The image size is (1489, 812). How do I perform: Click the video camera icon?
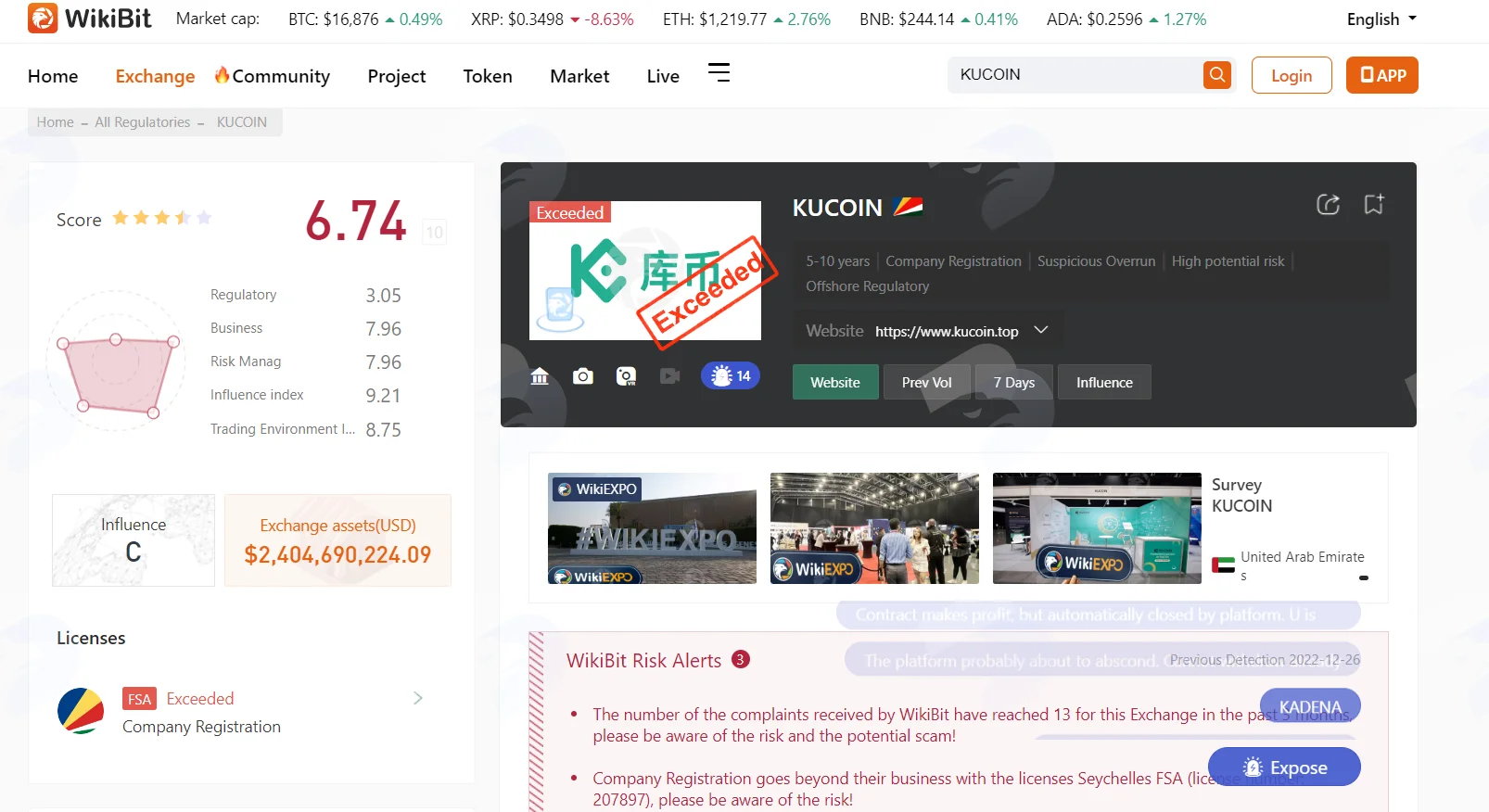[669, 375]
